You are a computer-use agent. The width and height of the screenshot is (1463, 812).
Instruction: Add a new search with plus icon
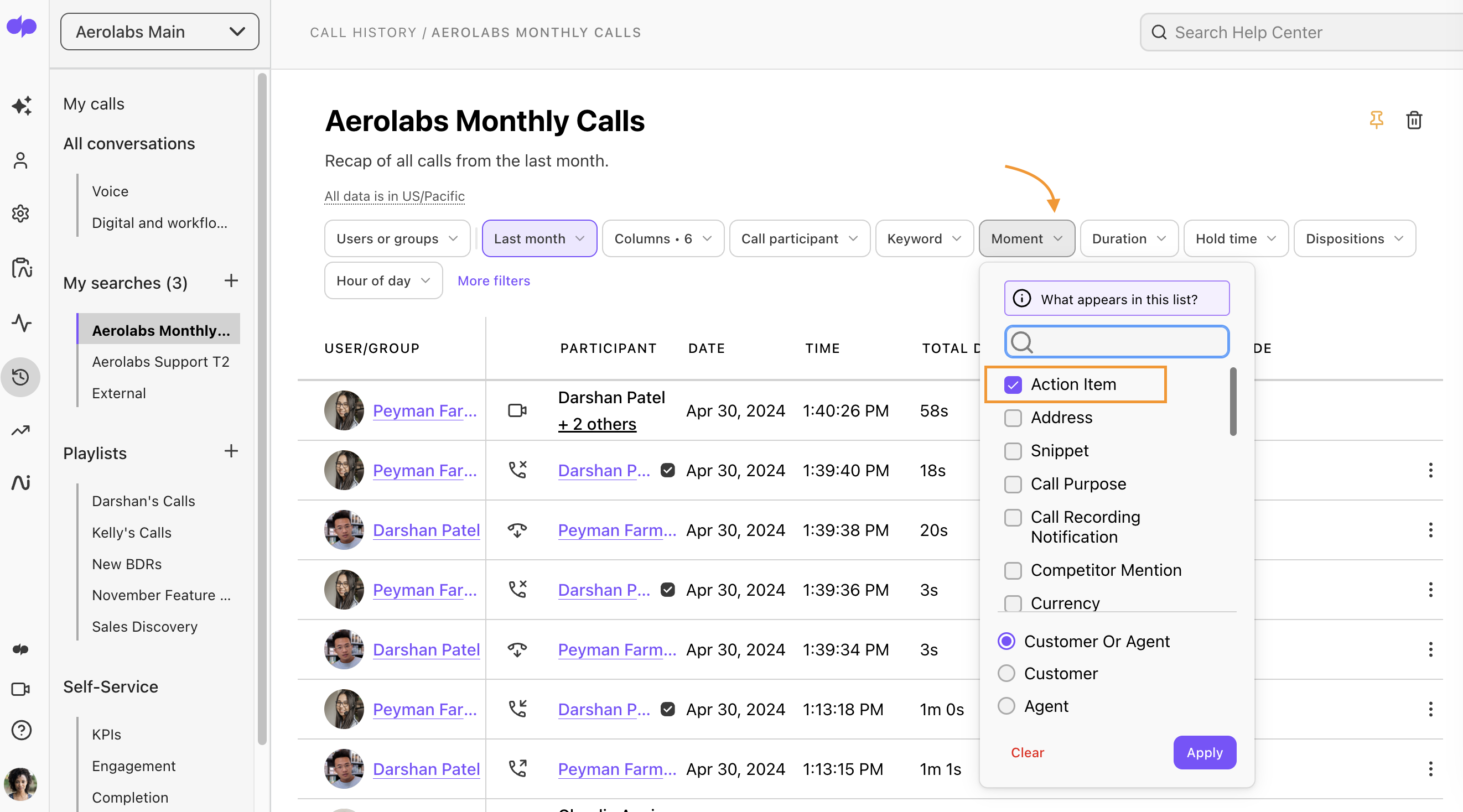point(231,280)
